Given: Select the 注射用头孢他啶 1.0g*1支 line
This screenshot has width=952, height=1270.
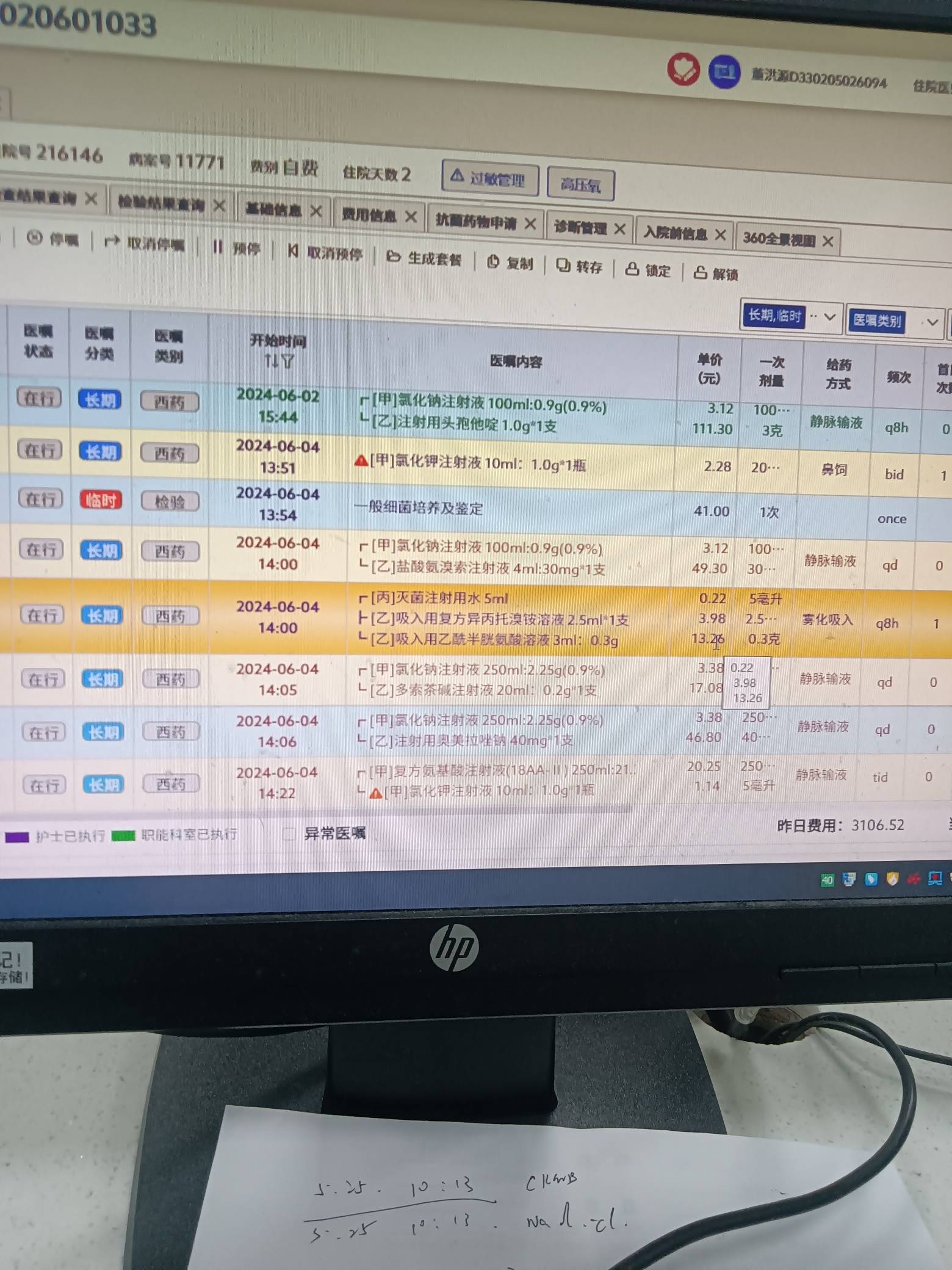Looking at the screenshot, I should click(464, 426).
